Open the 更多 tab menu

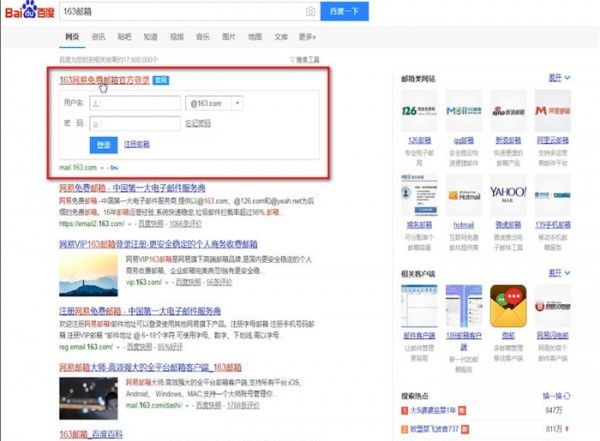tap(307, 37)
